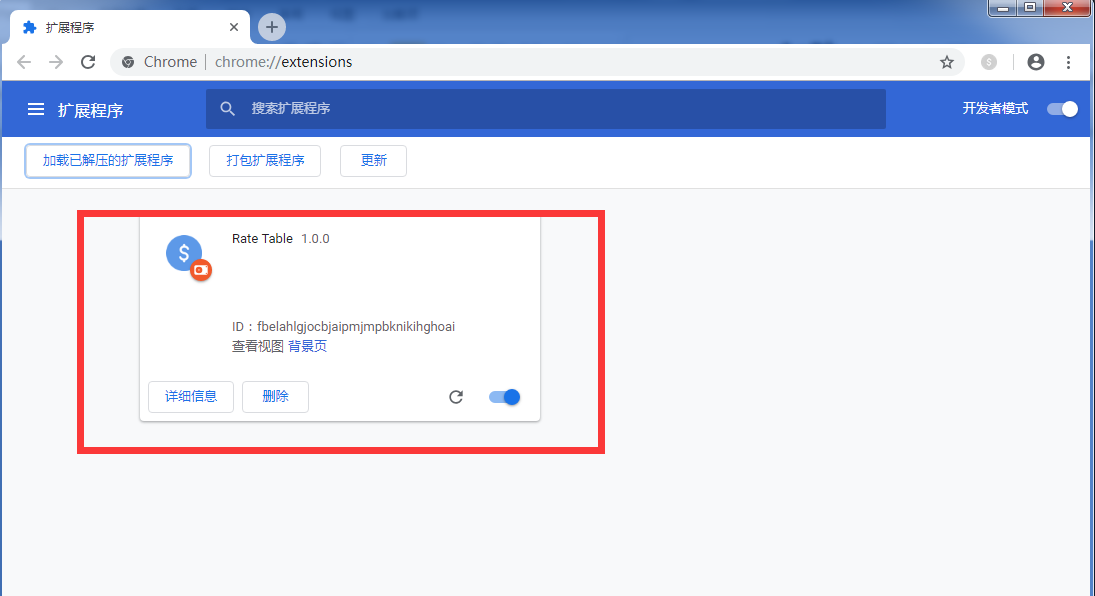Screen dimensions: 1095x596
Task: Open the Chrome three-dot menu
Action: coord(1068,62)
